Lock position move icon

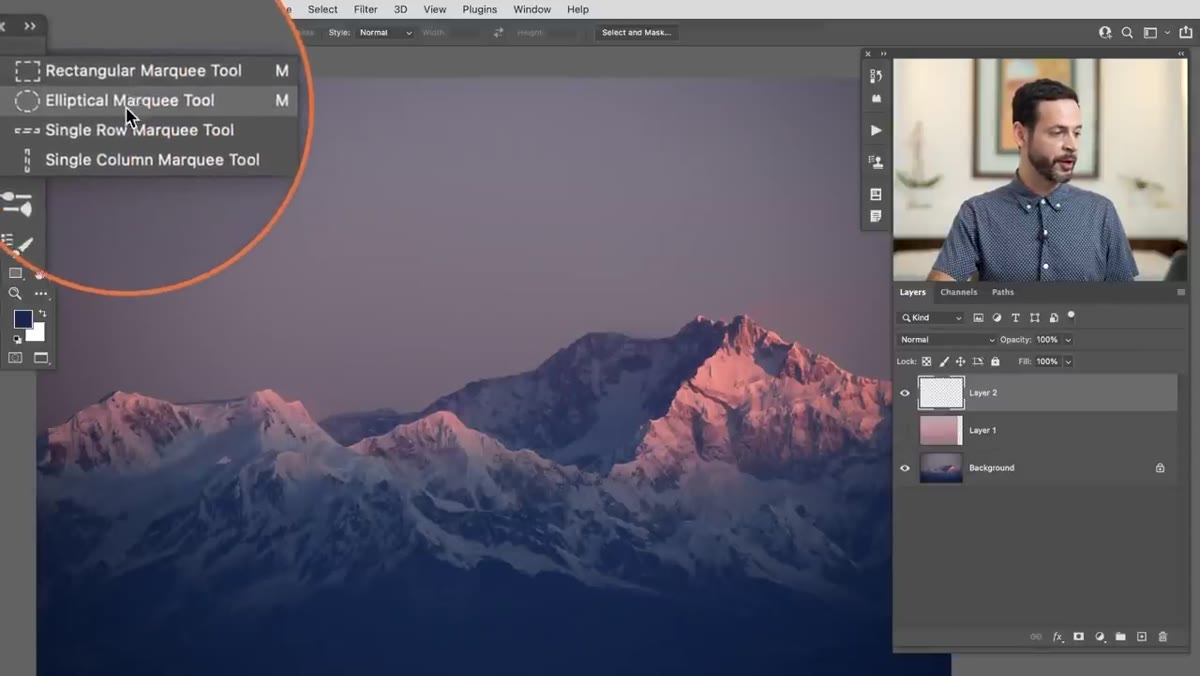pos(961,362)
